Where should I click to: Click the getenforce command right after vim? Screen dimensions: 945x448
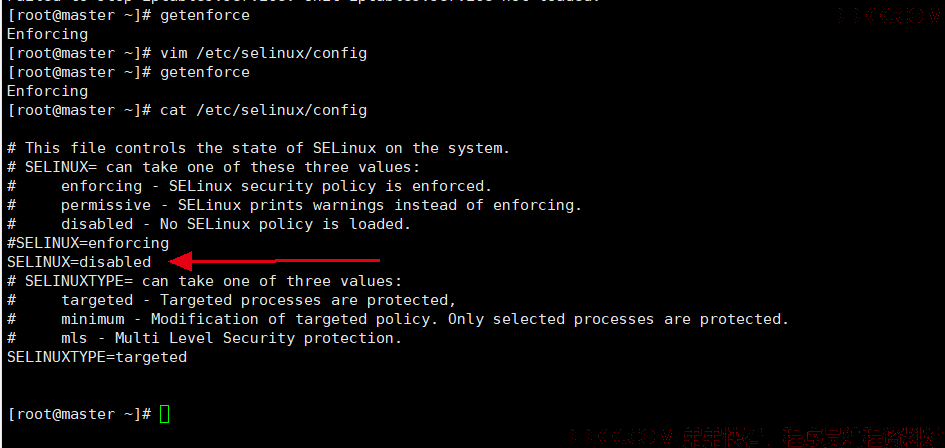(x=205, y=72)
